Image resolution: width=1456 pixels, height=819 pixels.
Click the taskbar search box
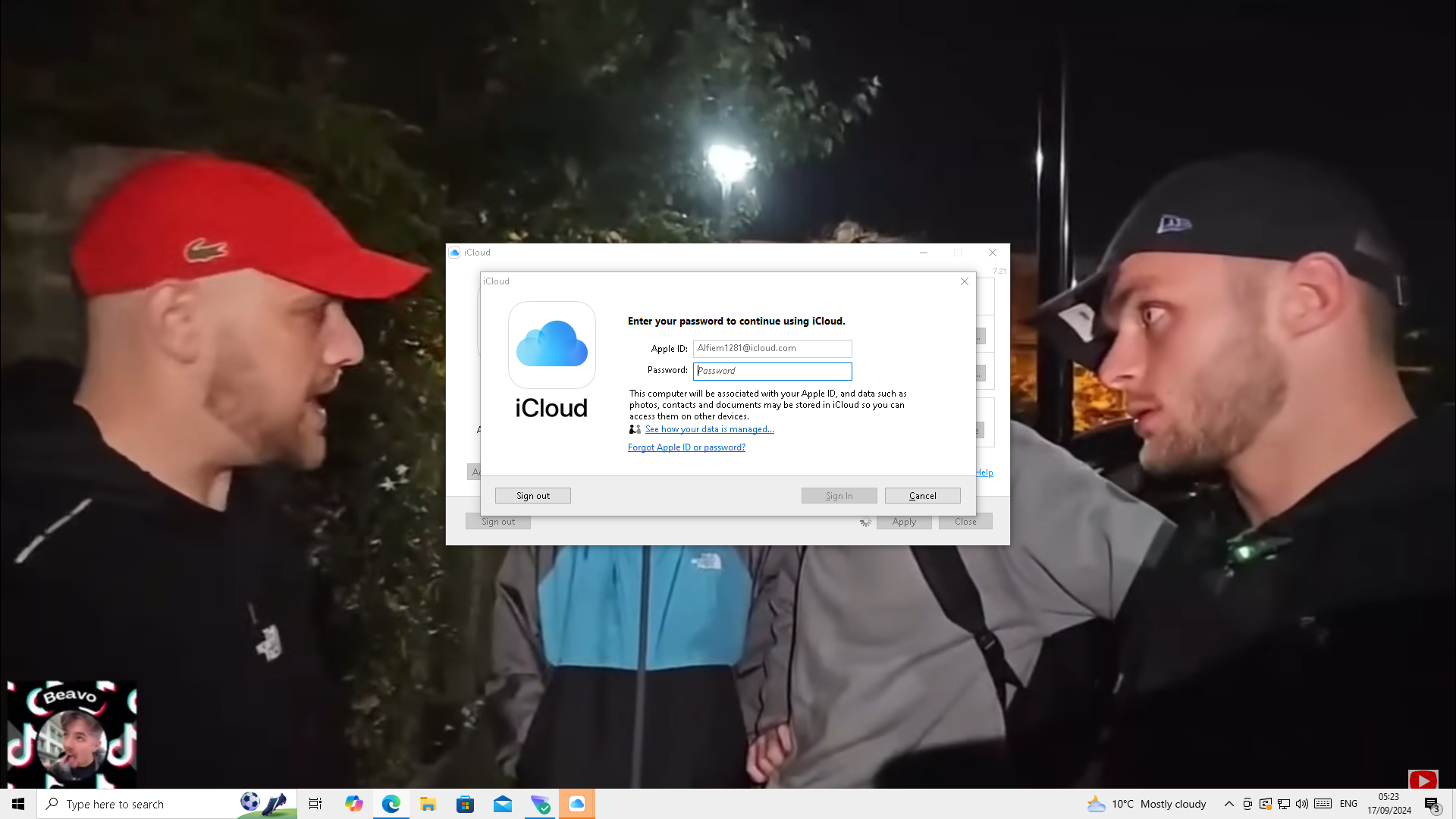point(167,804)
